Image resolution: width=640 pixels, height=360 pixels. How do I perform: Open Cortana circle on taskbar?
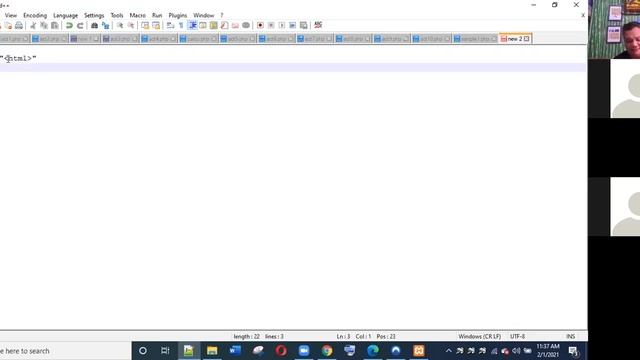(143, 351)
